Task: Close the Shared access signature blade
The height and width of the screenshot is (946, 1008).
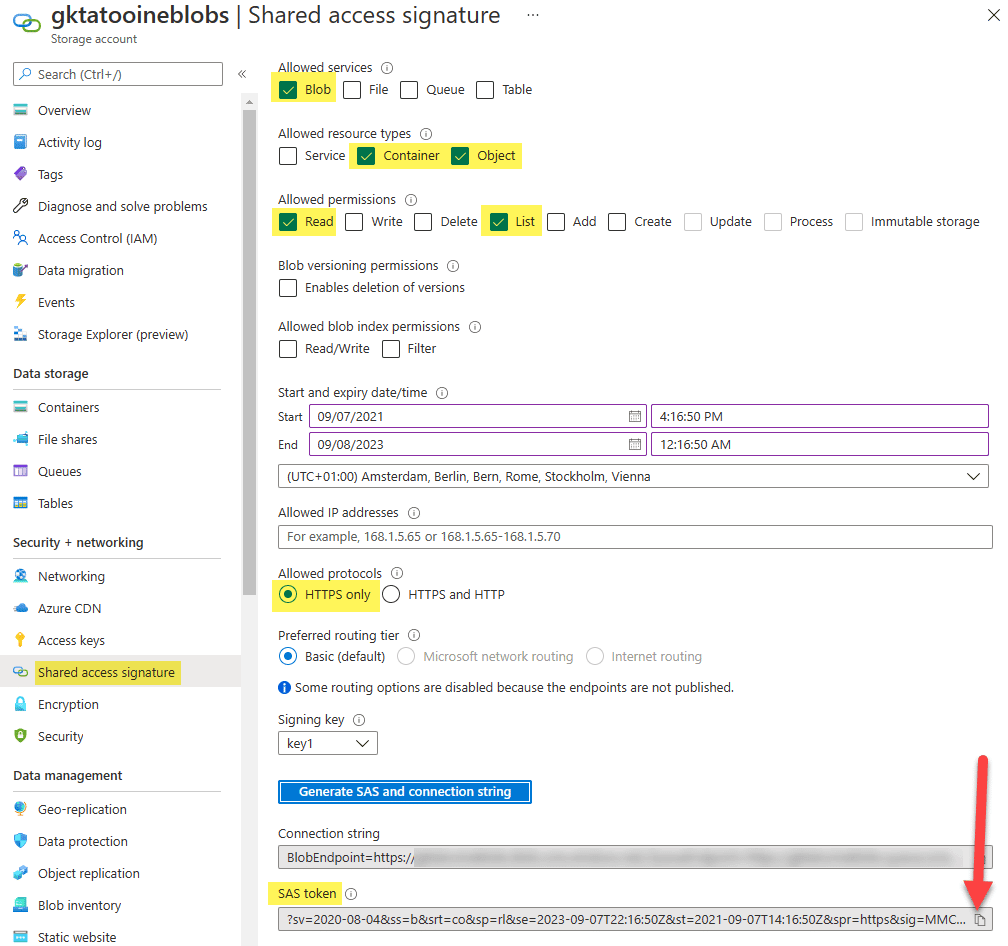Action: (x=993, y=15)
